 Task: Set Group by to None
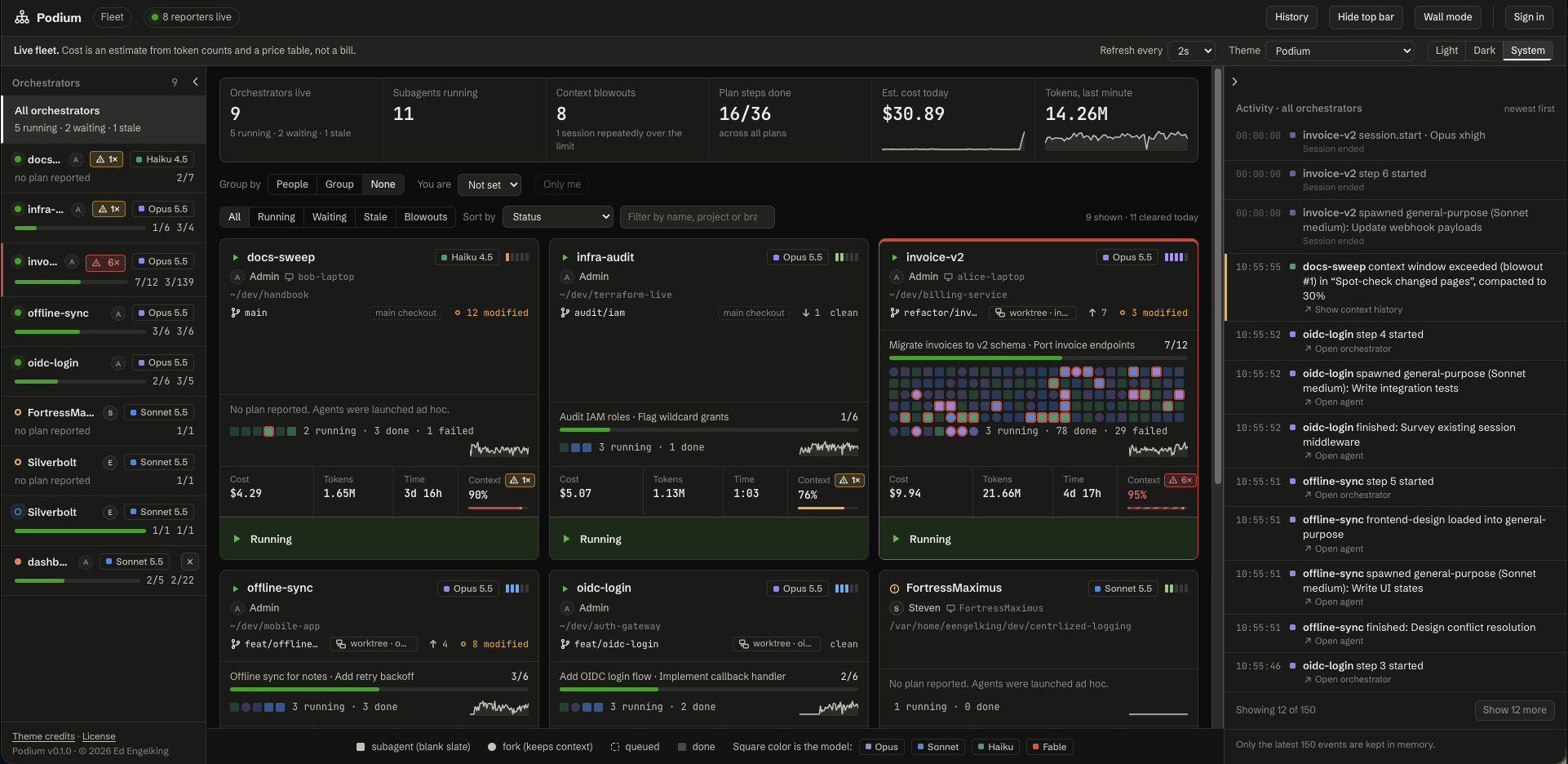click(x=383, y=184)
